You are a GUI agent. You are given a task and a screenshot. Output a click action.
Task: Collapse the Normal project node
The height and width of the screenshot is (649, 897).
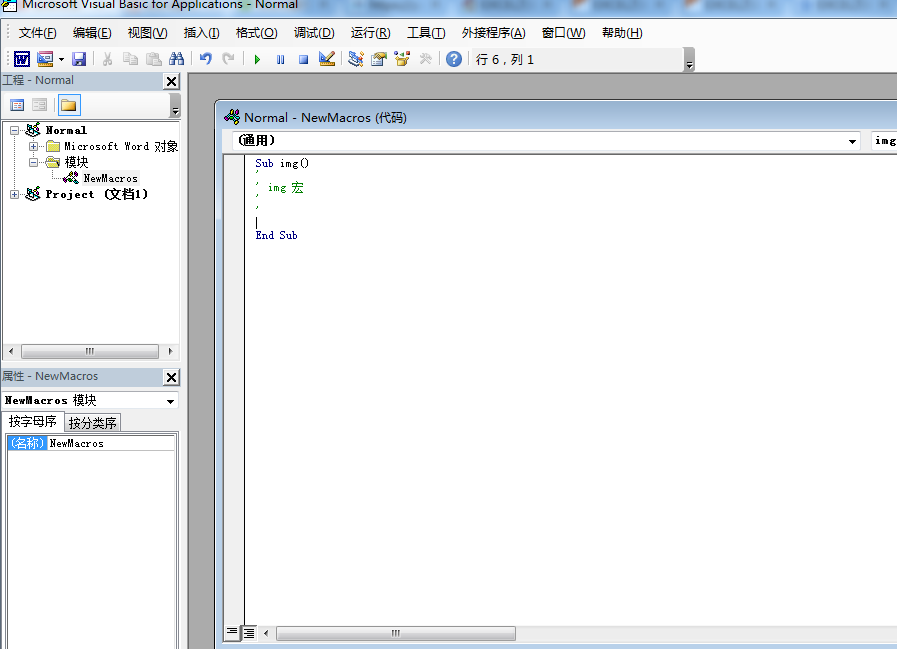point(15,130)
